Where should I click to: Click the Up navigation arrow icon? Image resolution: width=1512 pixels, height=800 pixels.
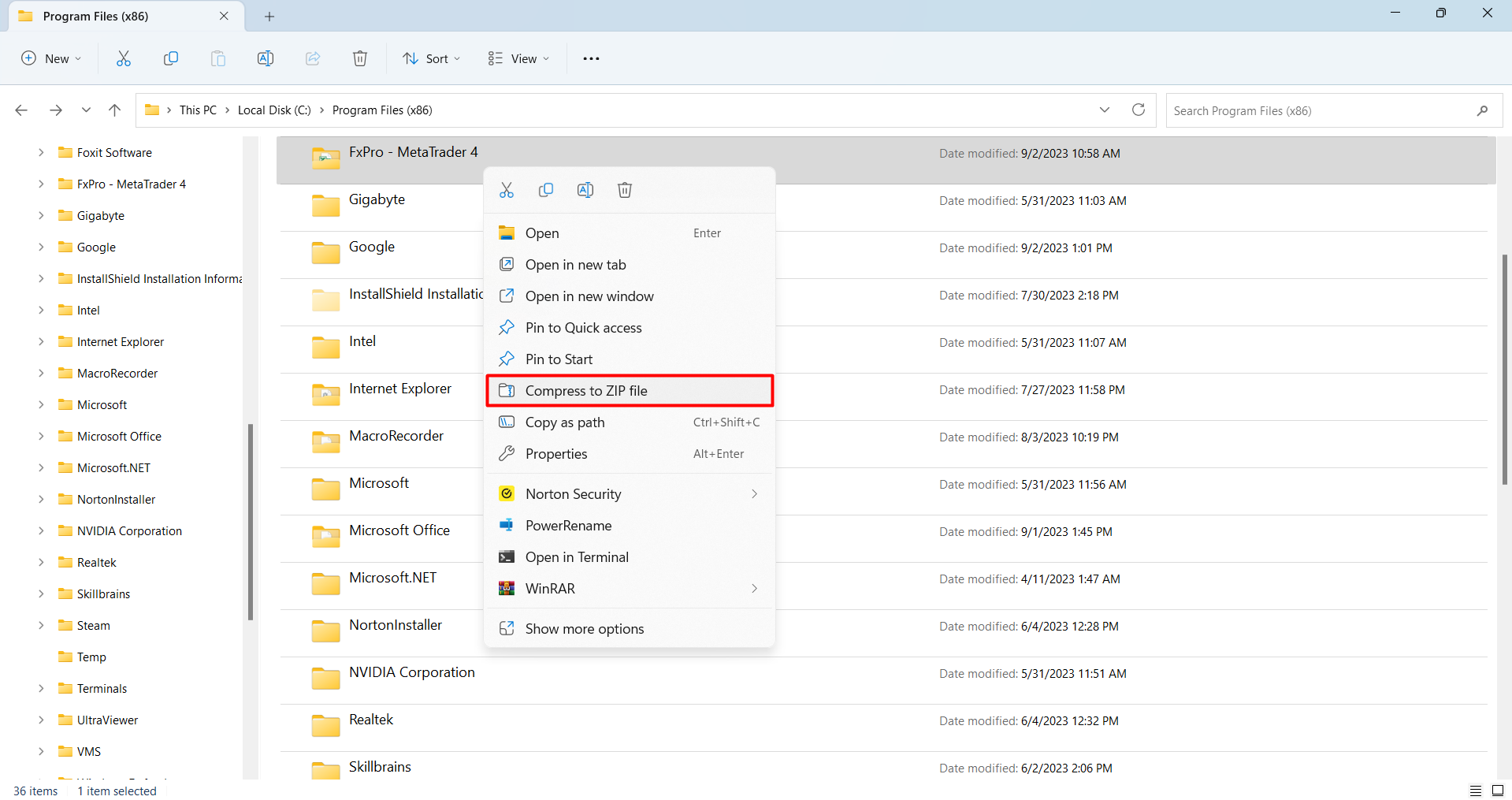pyautogui.click(x=114, y=110)
